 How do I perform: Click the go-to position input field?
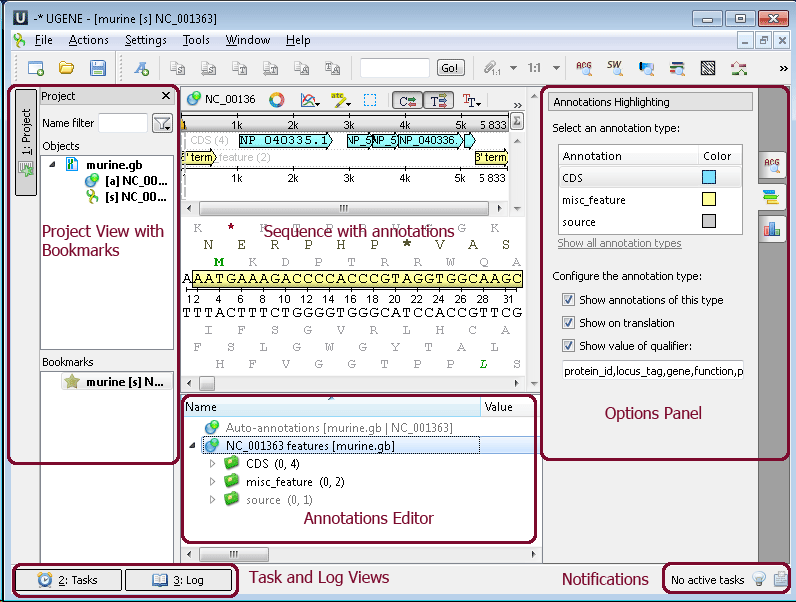pos(394,68)
